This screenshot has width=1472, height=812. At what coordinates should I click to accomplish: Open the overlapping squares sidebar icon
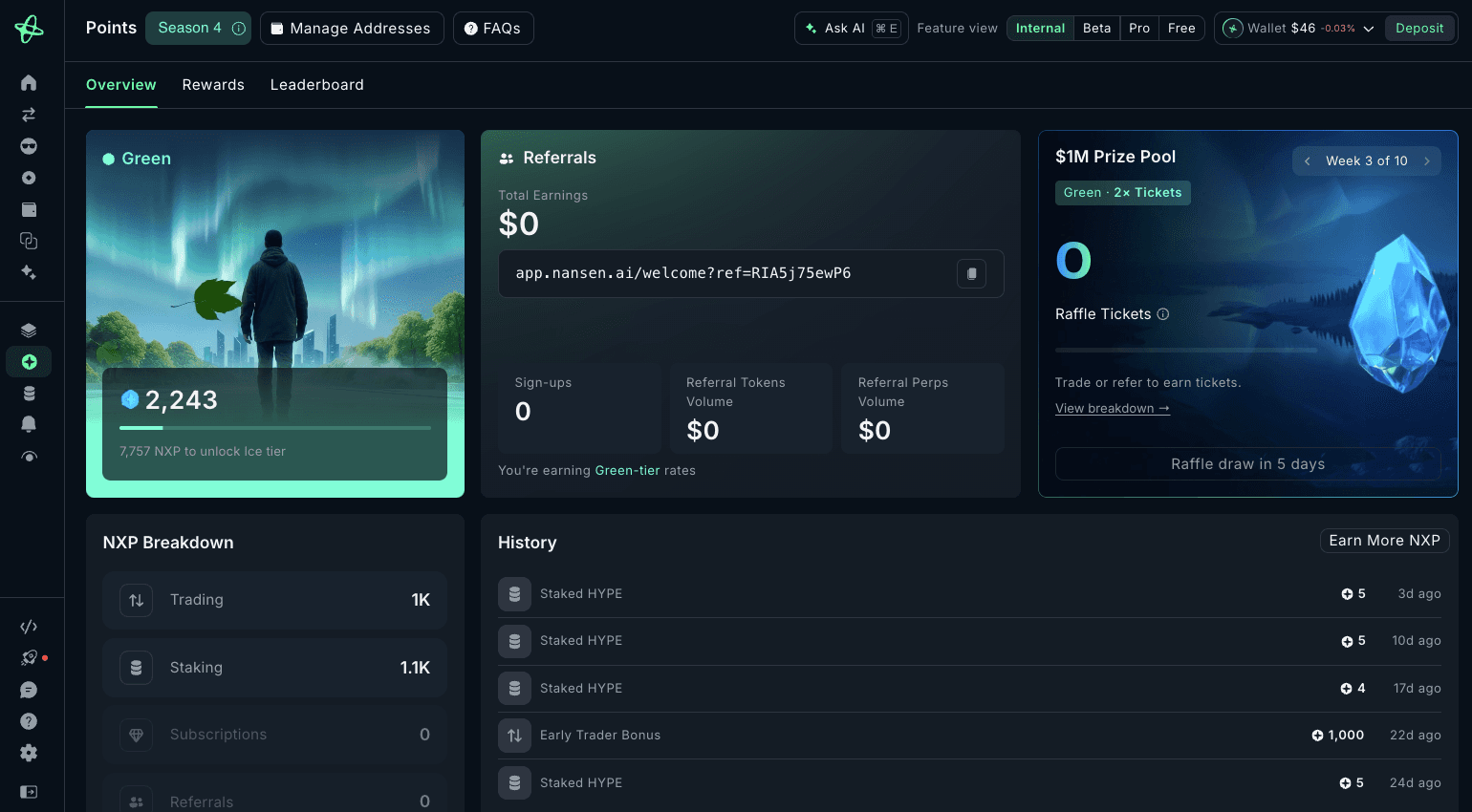pos(29,241)
